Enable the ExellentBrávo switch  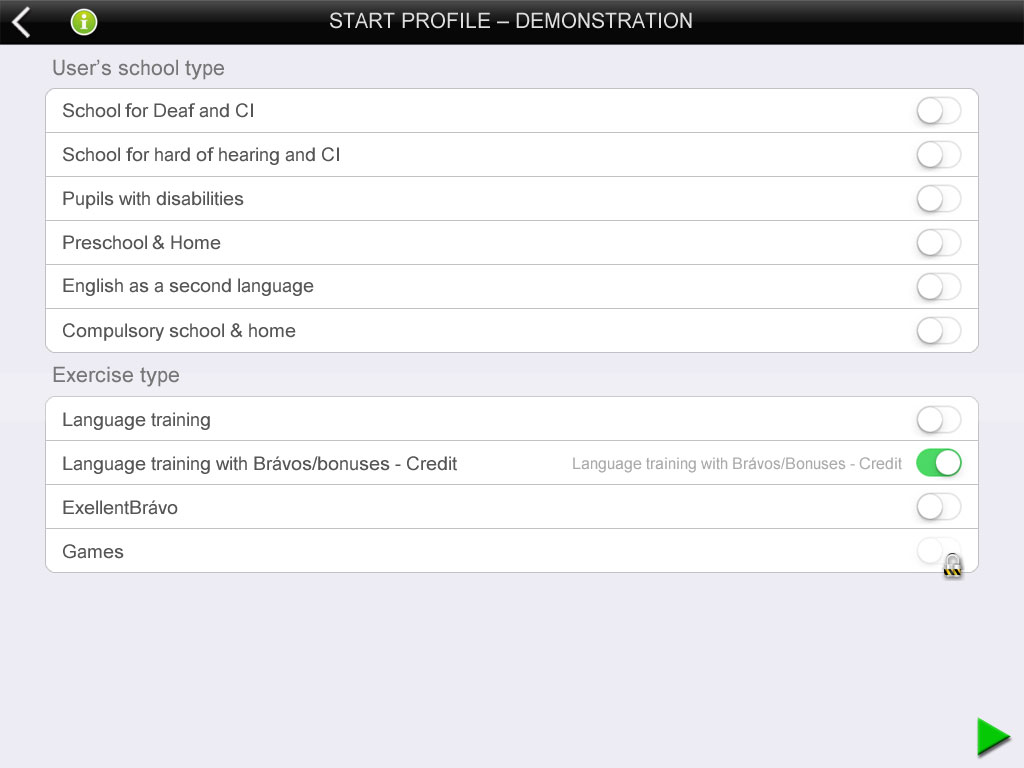[938, 507]
